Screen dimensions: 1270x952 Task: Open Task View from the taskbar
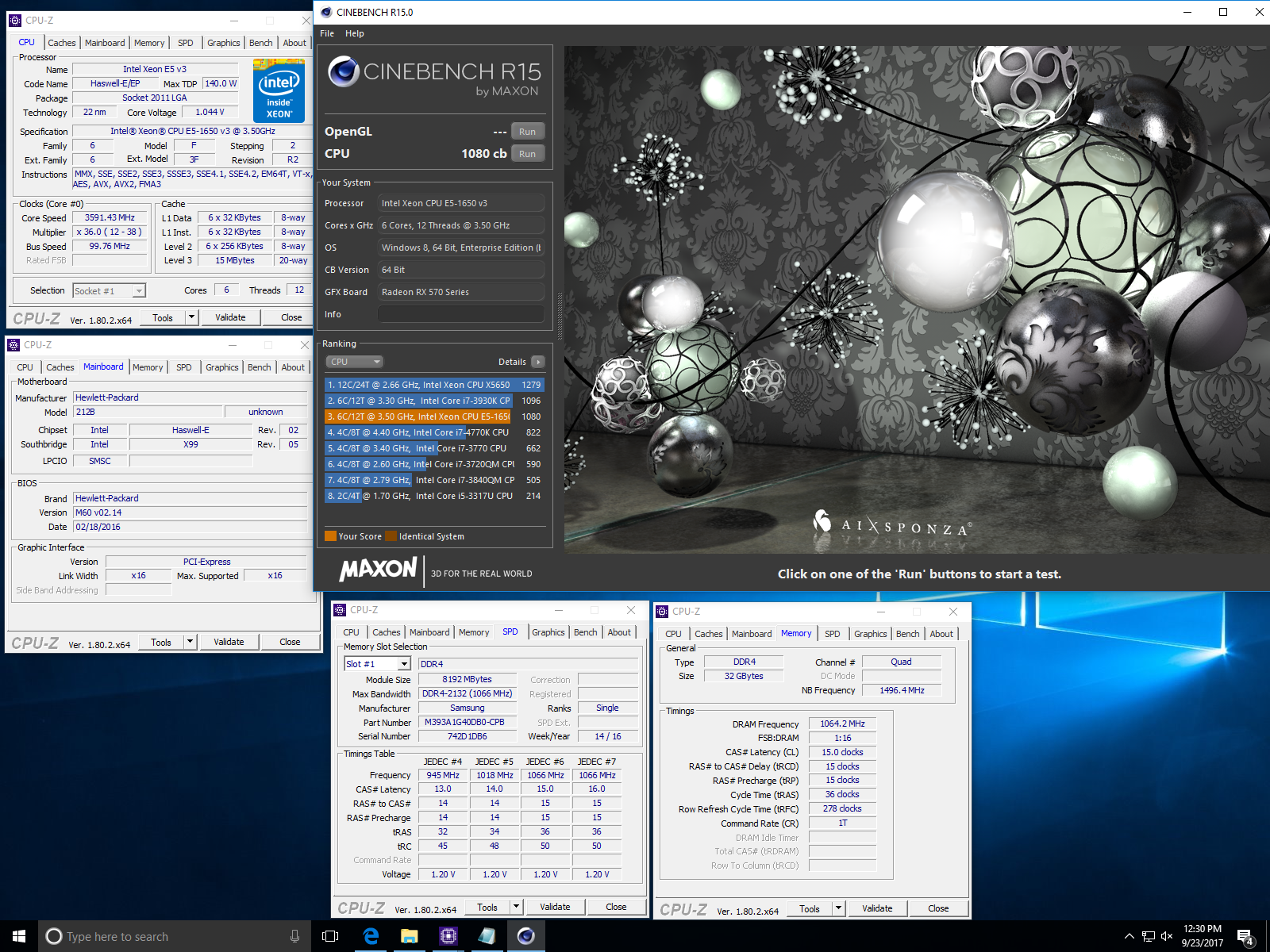tap(330, 936)
